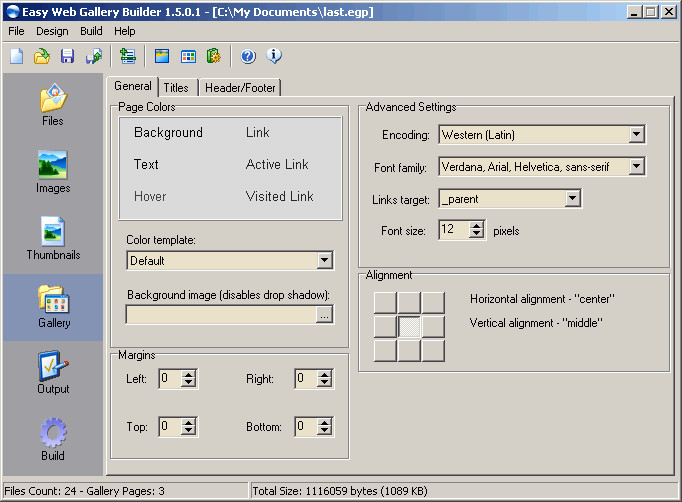Screen dimensions: 682x502
Task: Expand the Links target dropdown
Action: (572, 199)
